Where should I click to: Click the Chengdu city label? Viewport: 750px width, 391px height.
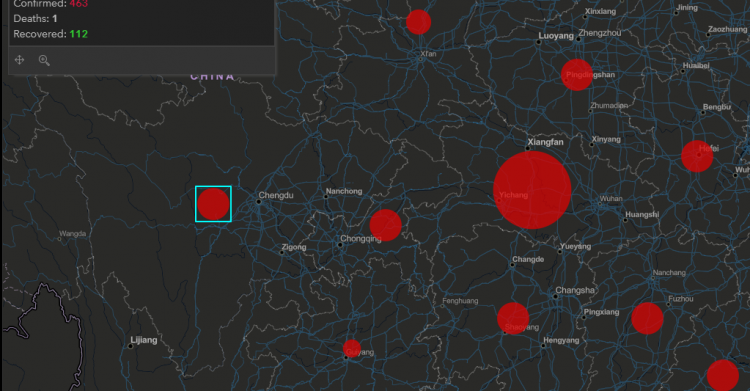click(276, 195)
